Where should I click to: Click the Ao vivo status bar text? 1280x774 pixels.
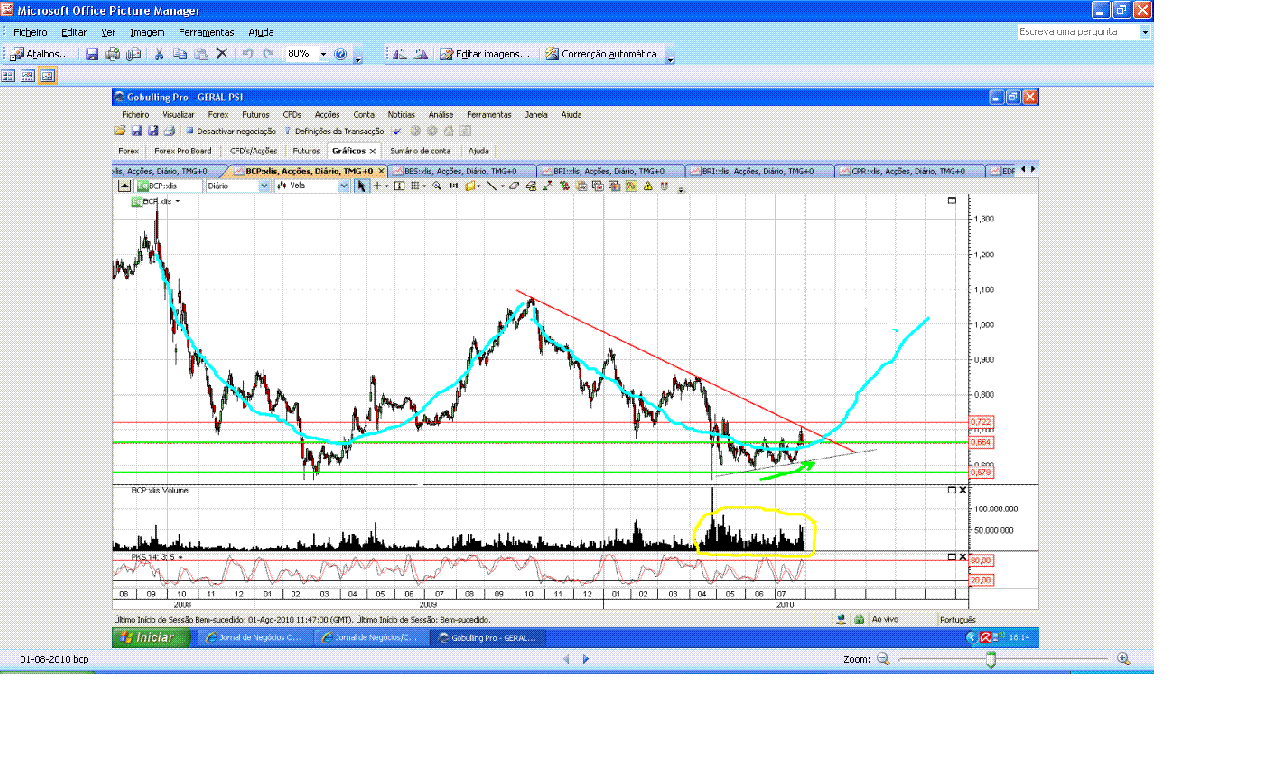884,620
